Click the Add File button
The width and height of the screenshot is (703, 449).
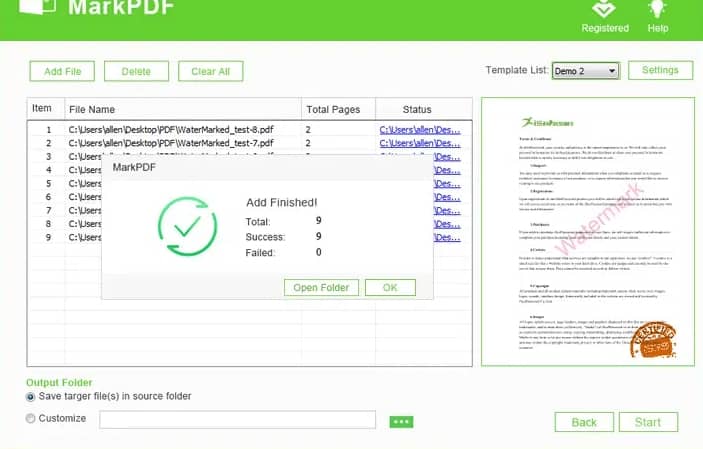(x=62, y=71)
